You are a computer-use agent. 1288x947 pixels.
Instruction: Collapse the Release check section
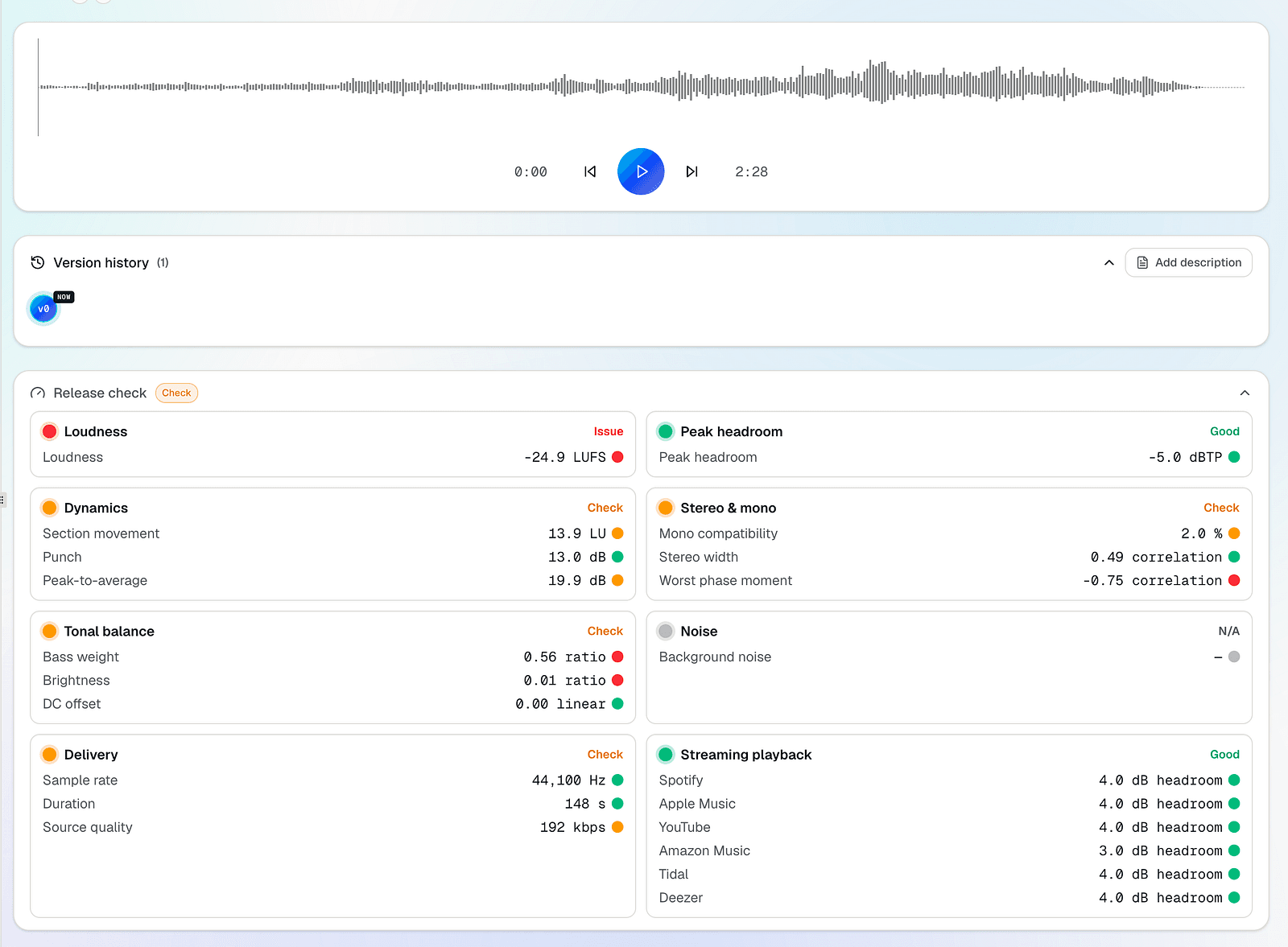[x=1245, y=393]
